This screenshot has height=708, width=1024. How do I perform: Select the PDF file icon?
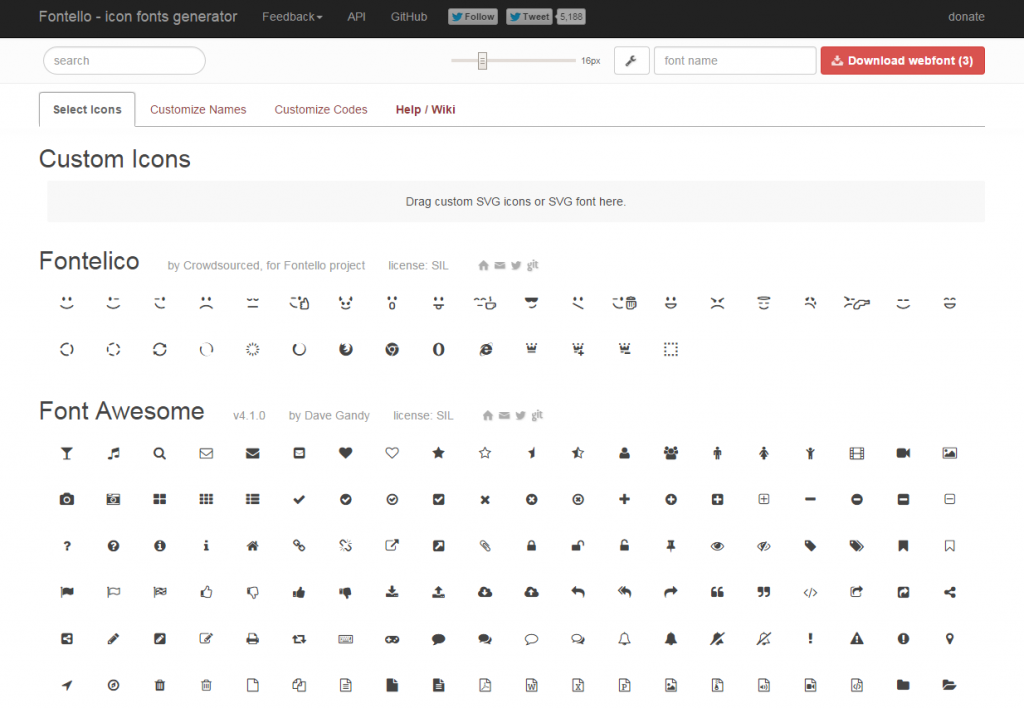[x=485, y=685]
